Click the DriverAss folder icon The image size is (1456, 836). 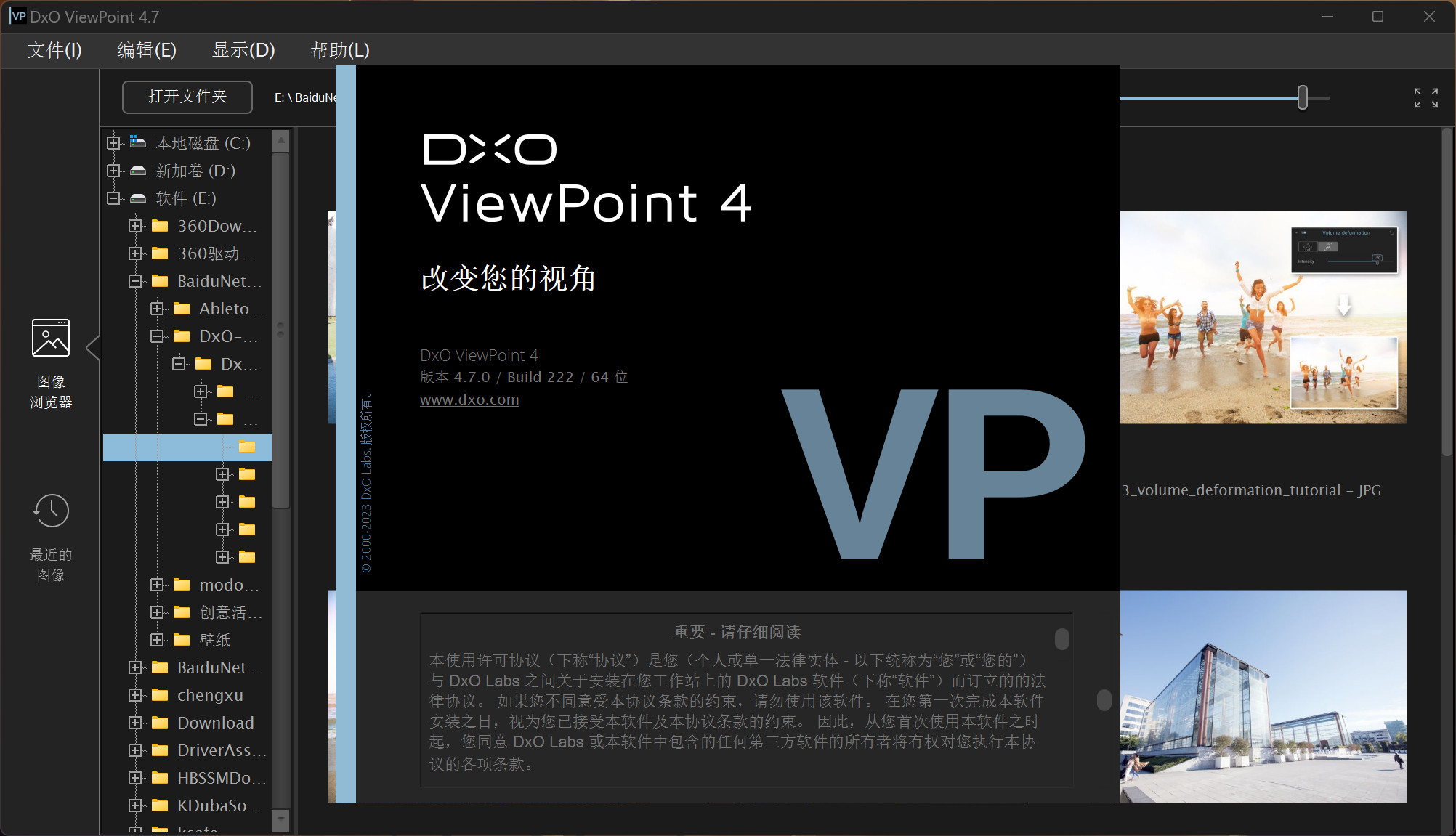click(x=160, y=750)
